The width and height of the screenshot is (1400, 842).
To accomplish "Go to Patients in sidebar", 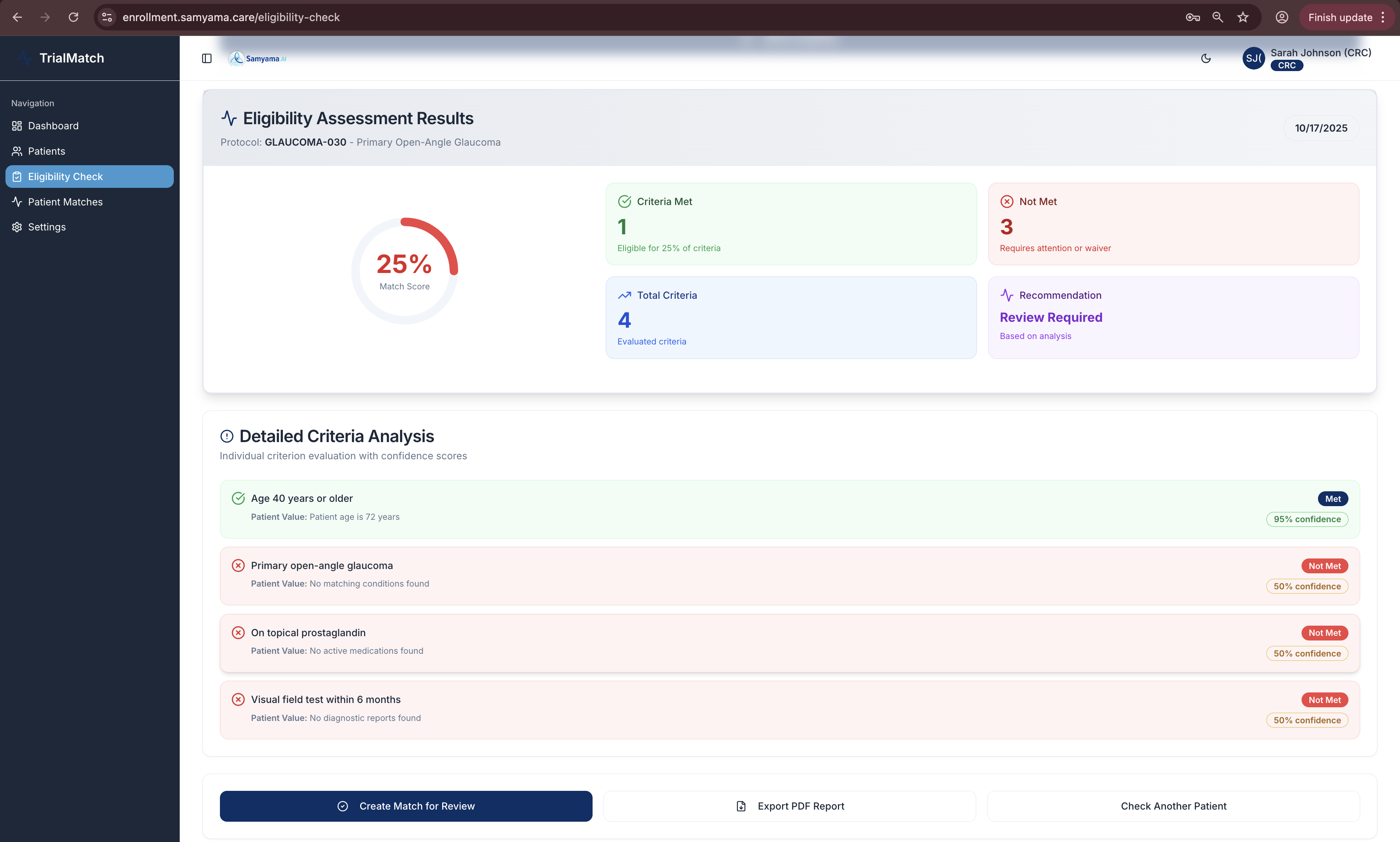I will [46, 151].
